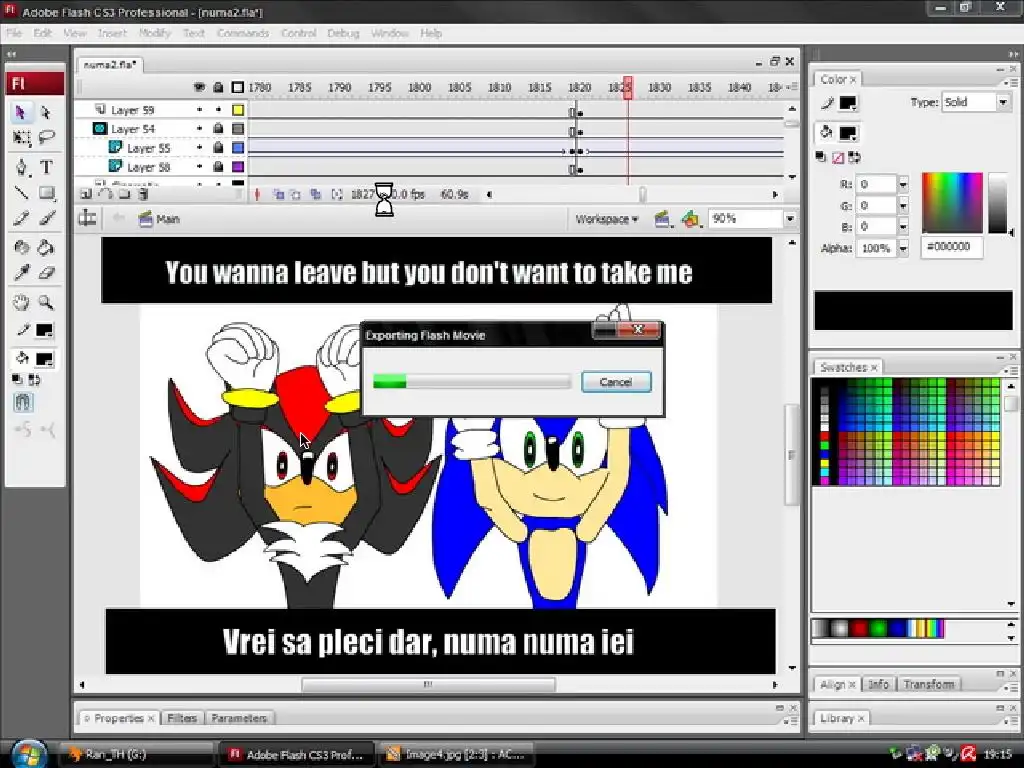Screen dimensions: 1024x768
Task: Switch to the Parameters tab
Action: [x=239, y=718]
